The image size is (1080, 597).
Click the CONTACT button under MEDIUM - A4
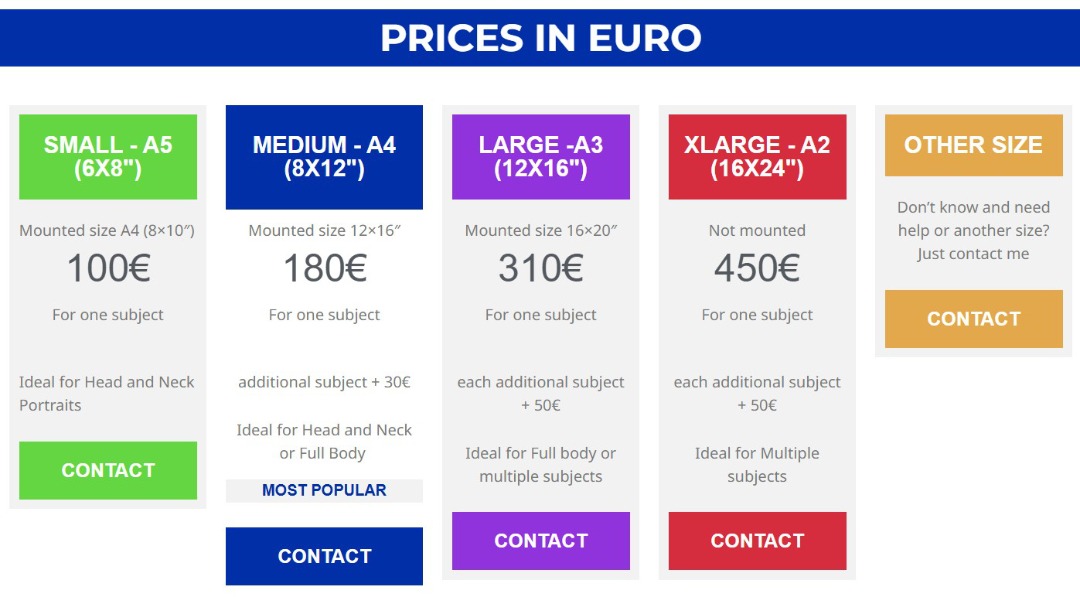(324, 555)
